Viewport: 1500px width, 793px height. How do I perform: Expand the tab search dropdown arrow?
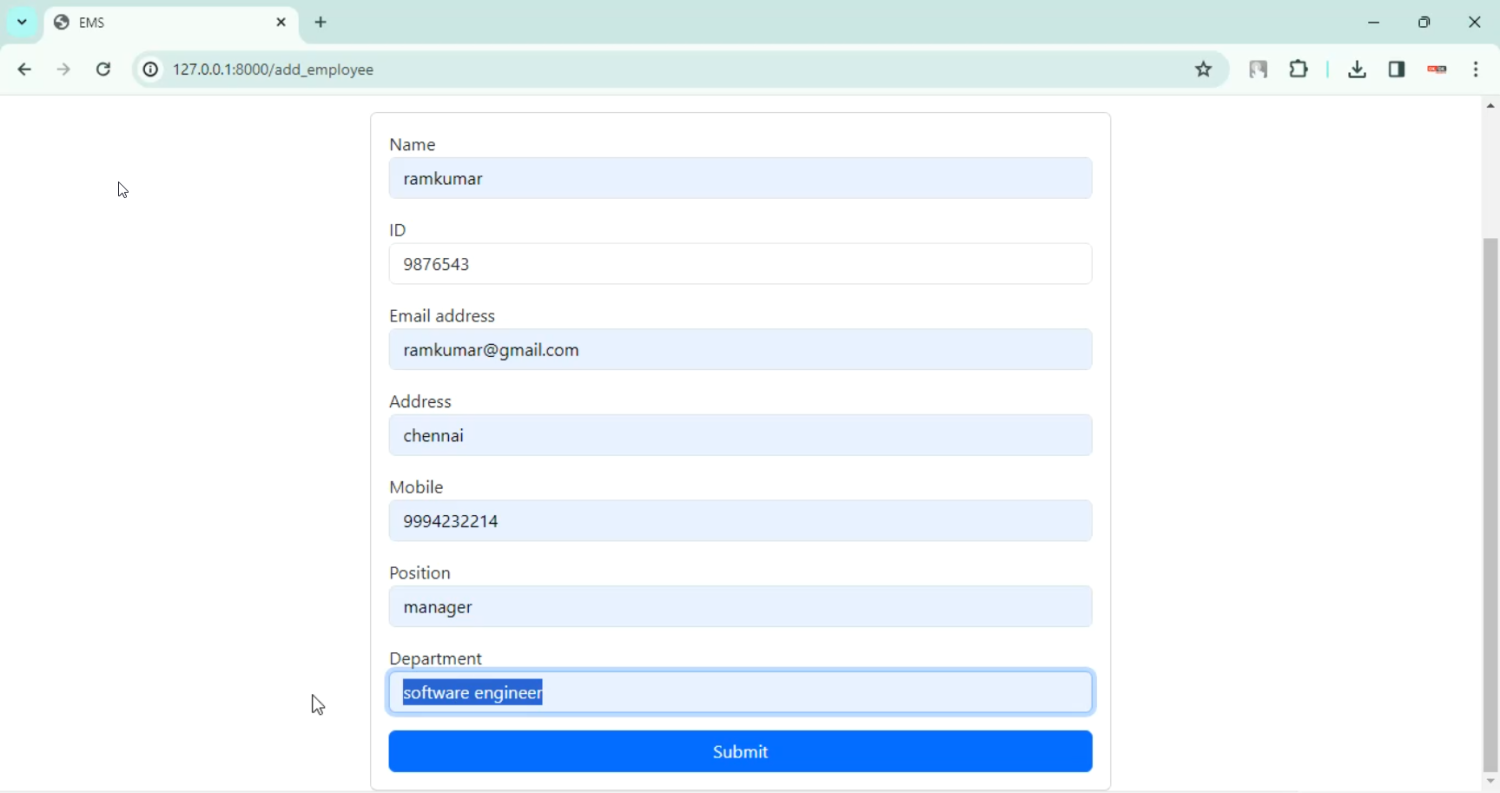point(22,22)
